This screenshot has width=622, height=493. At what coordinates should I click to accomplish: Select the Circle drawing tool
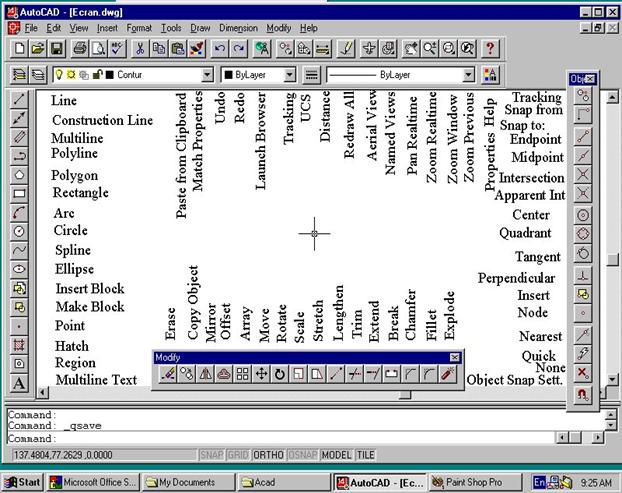tap(19, 231)
